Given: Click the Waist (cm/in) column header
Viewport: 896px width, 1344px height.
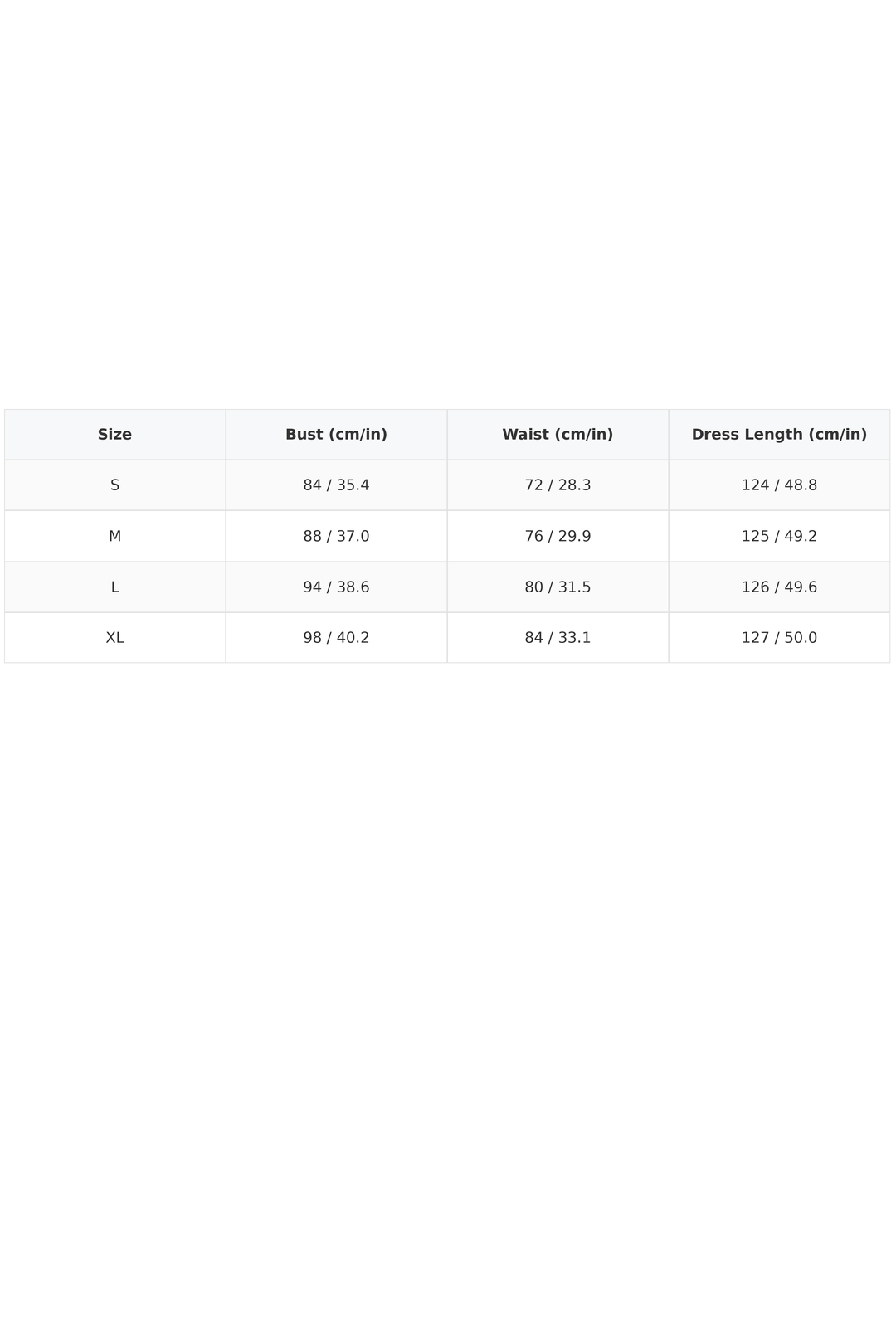Looking at the screenshot, I should [558, 435].
